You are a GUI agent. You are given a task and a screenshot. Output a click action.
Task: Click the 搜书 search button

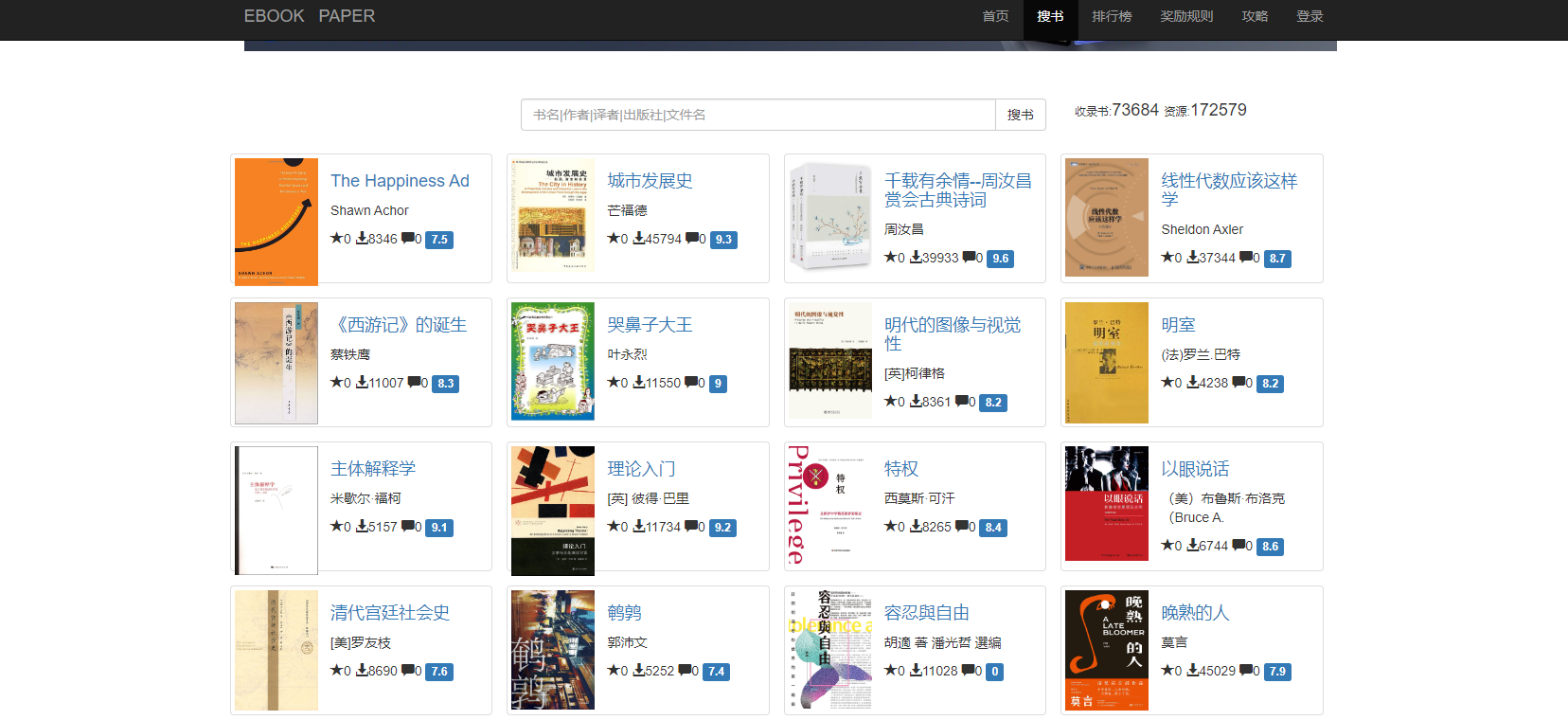click(x=1021, y=115)
